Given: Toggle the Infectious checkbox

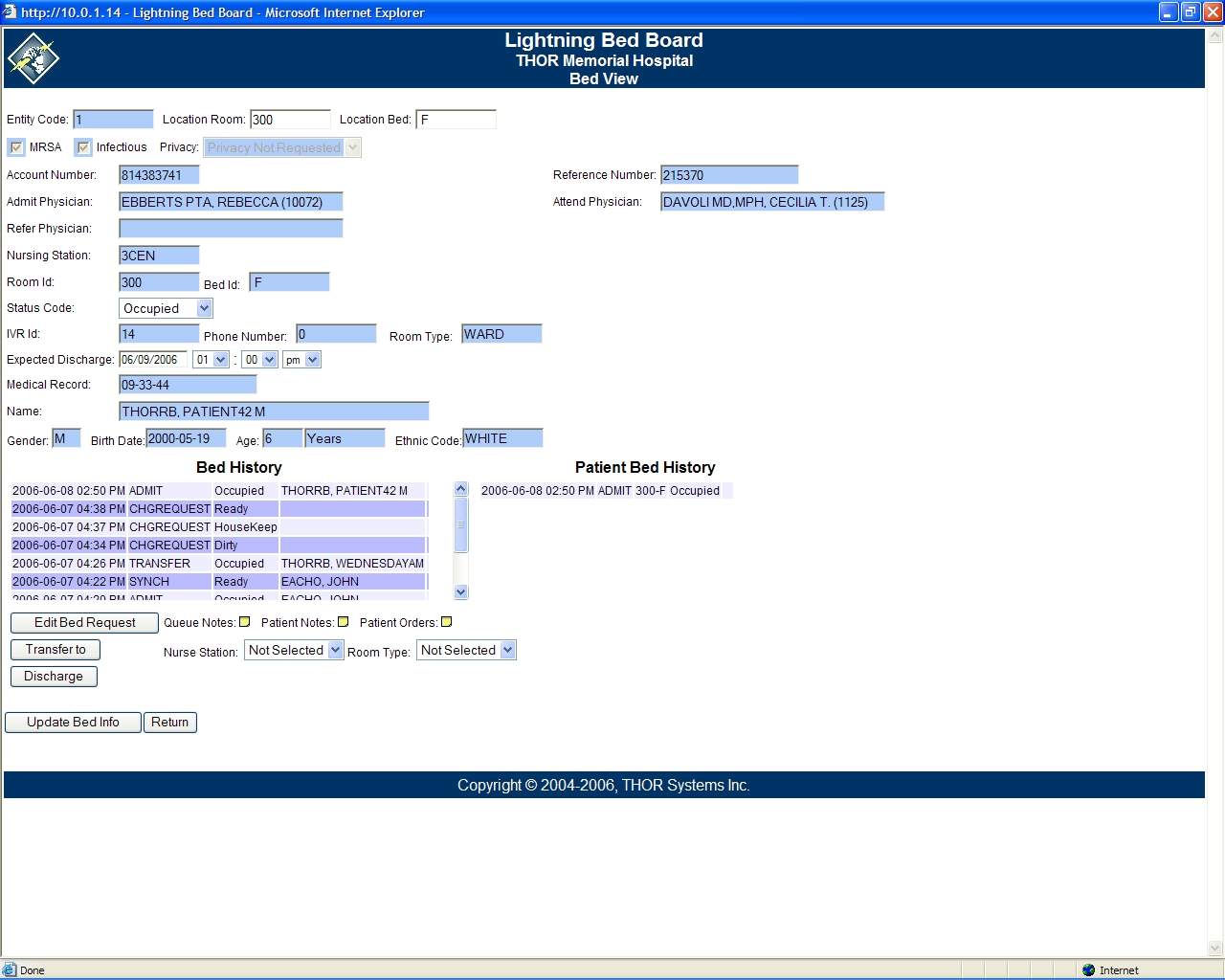Looking at the screenshot, I should coord(83,147).
